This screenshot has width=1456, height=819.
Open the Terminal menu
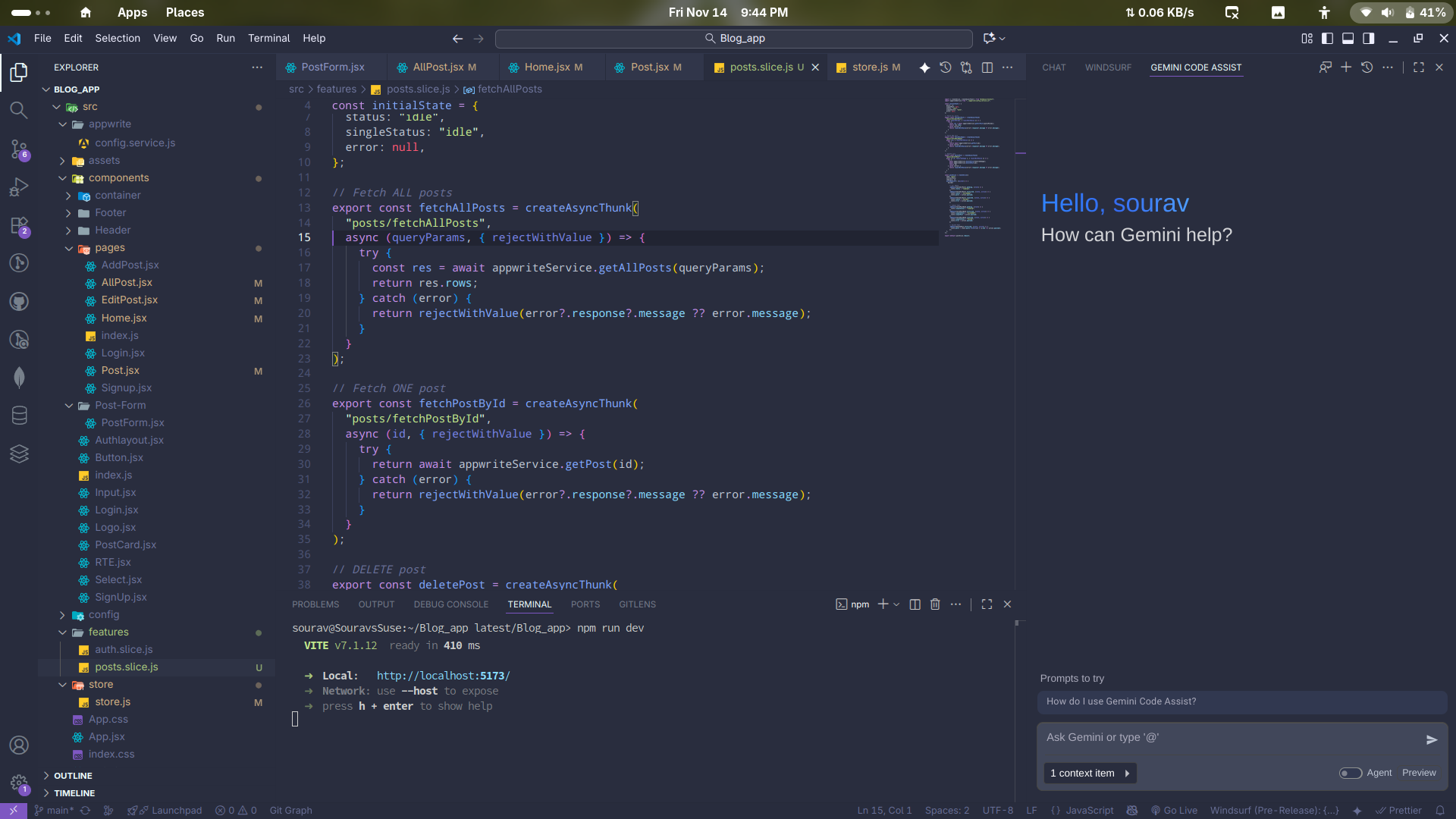point(268,38)
